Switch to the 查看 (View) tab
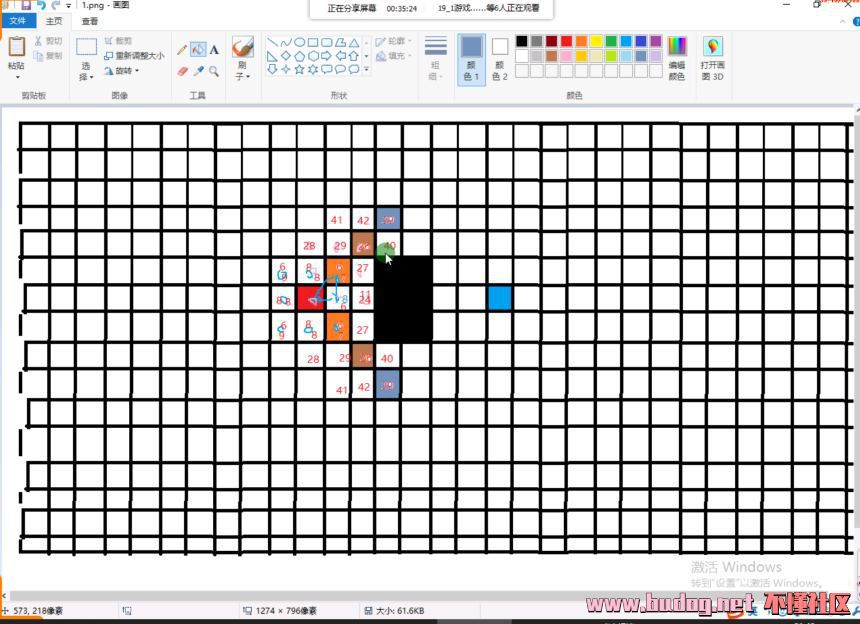Viewport: 860px width, 624px height. pyautogui.click(x=90, y=21)
